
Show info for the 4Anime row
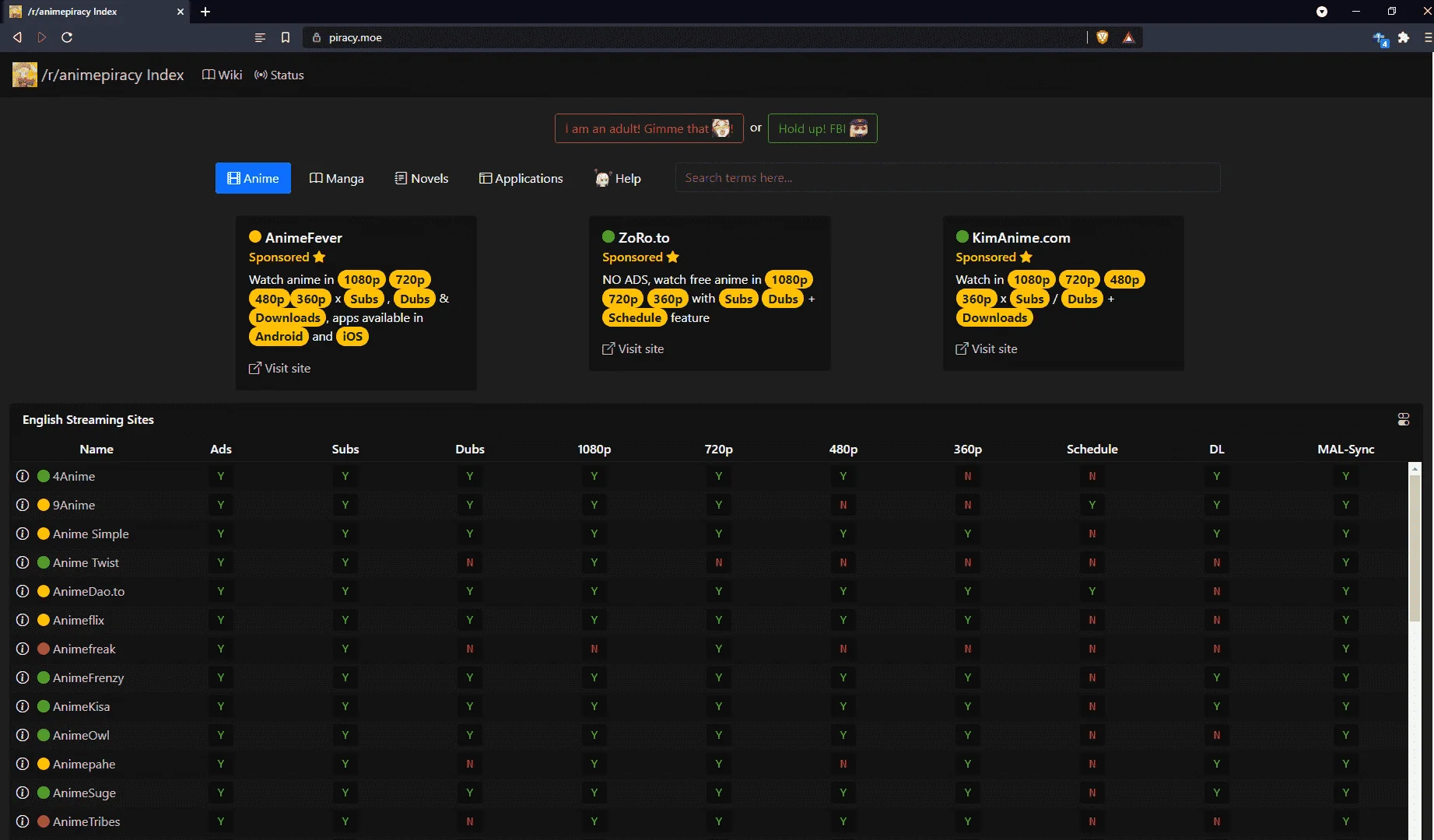pos(23,476)
